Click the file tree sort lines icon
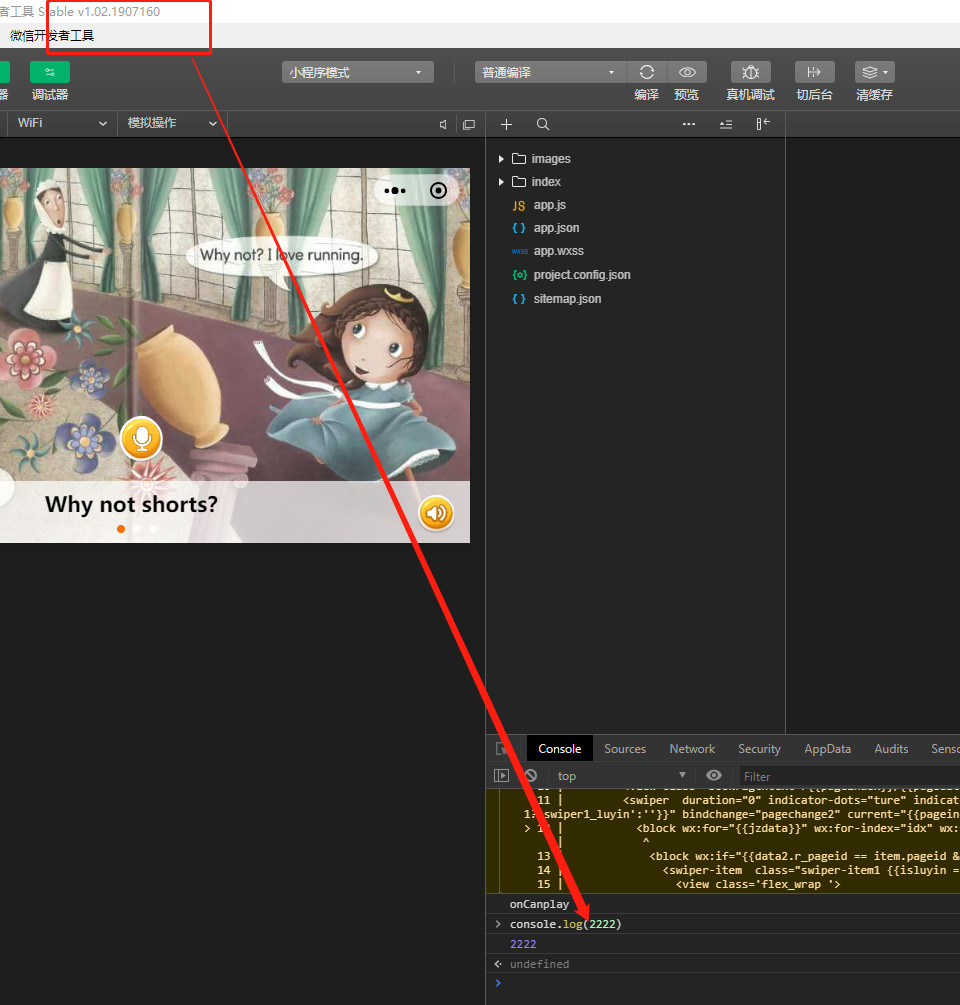This screenshot has width=960, height=1005. coord(725,124)
